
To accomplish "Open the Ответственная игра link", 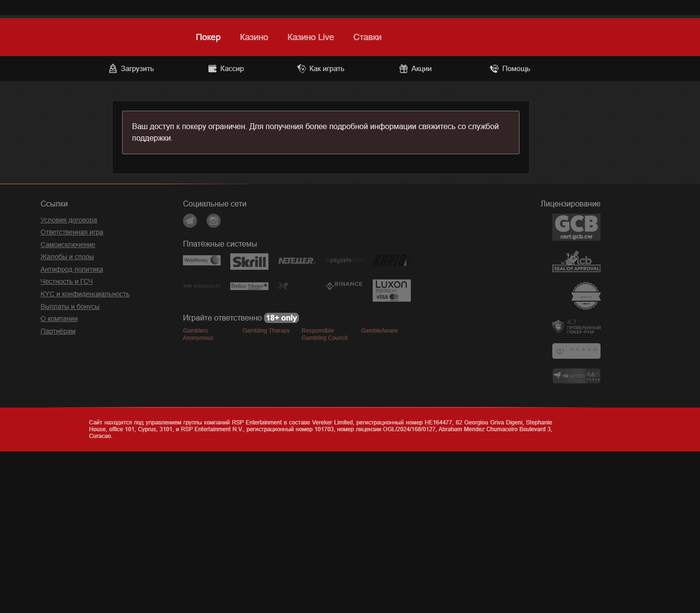I will [71, 232].
